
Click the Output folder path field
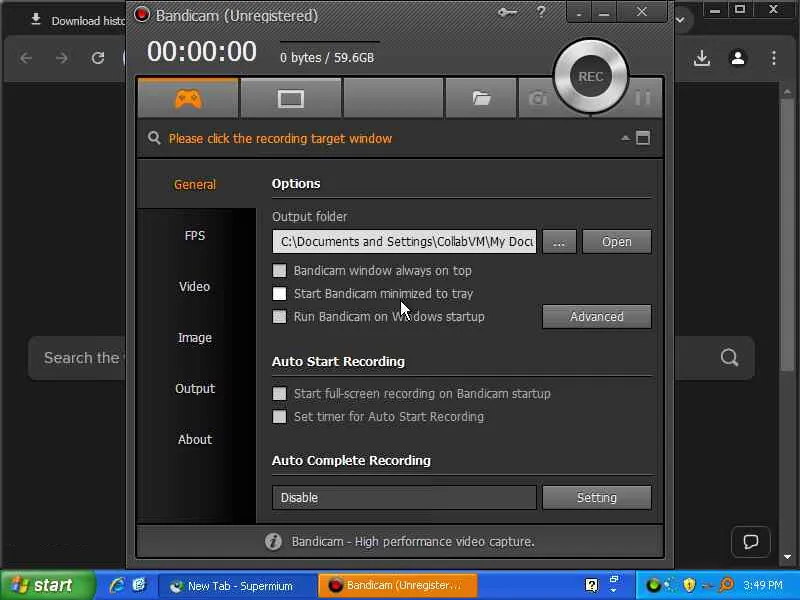pos(405,241)
